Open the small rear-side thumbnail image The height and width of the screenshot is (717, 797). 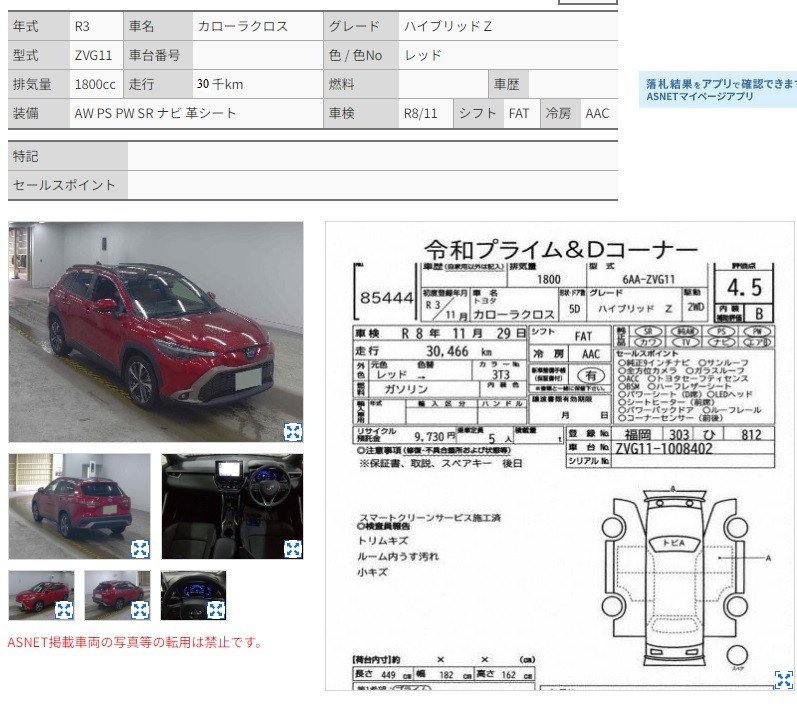pos(117,595)
